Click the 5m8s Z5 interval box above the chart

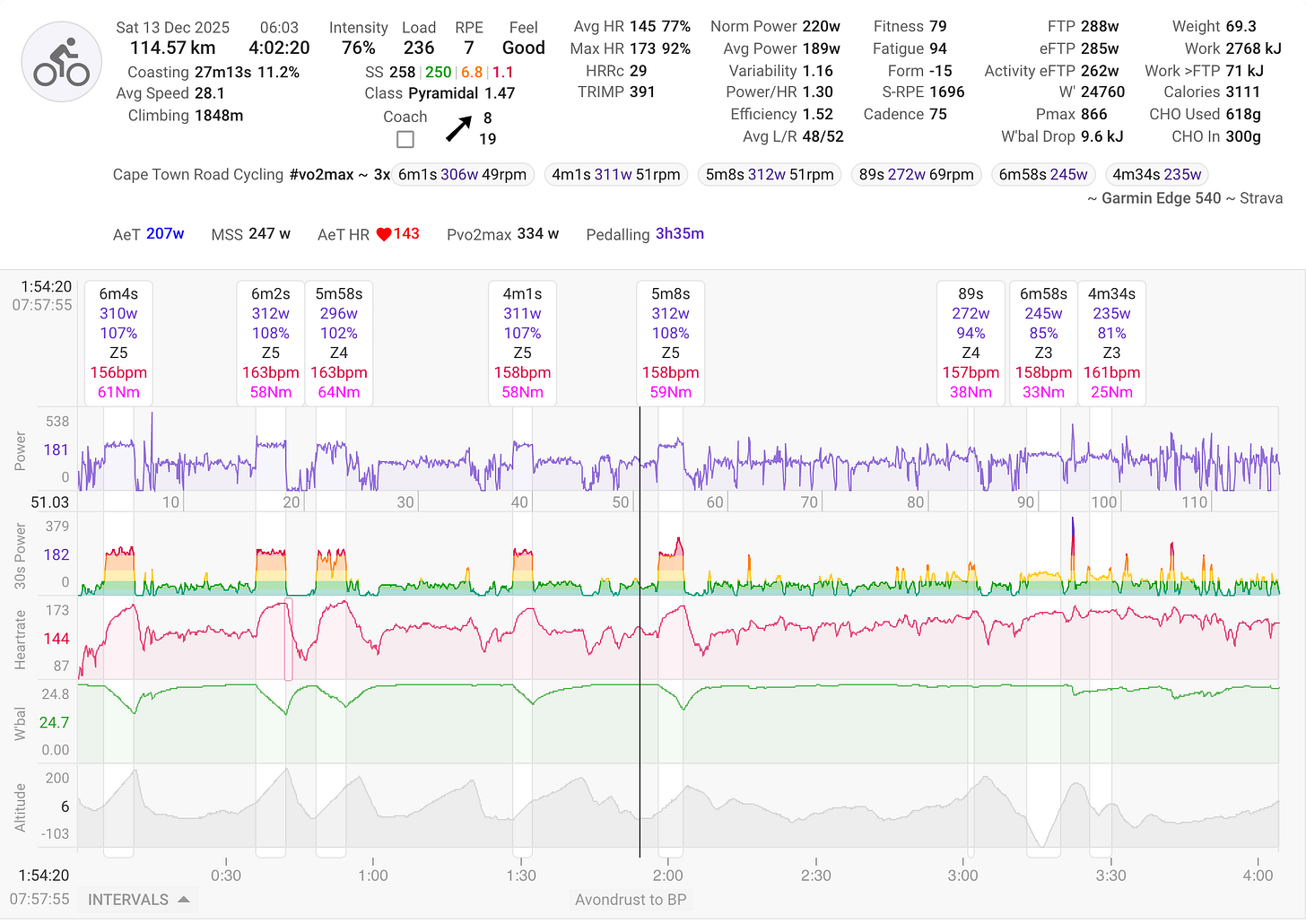tap(670, 343)
